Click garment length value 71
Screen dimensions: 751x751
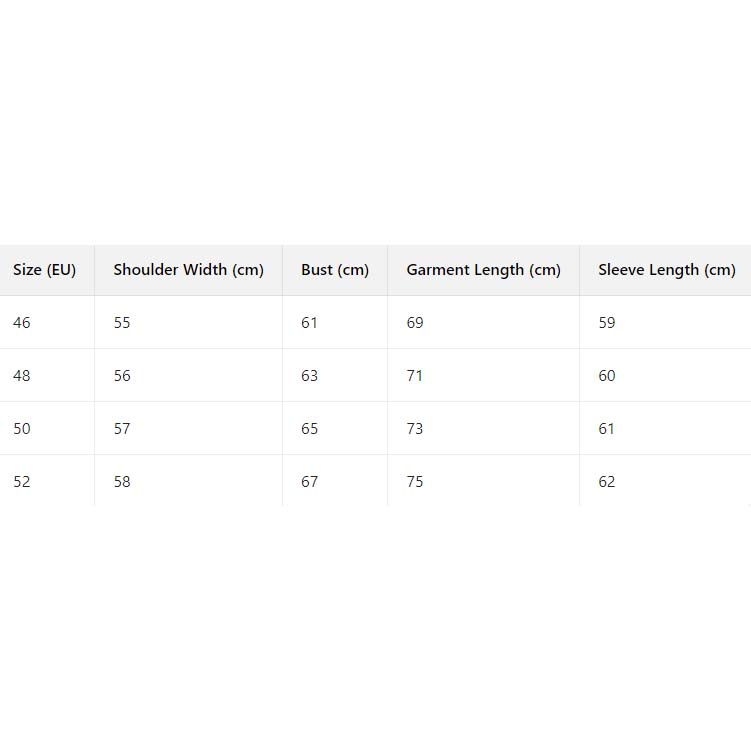[415, 376]
